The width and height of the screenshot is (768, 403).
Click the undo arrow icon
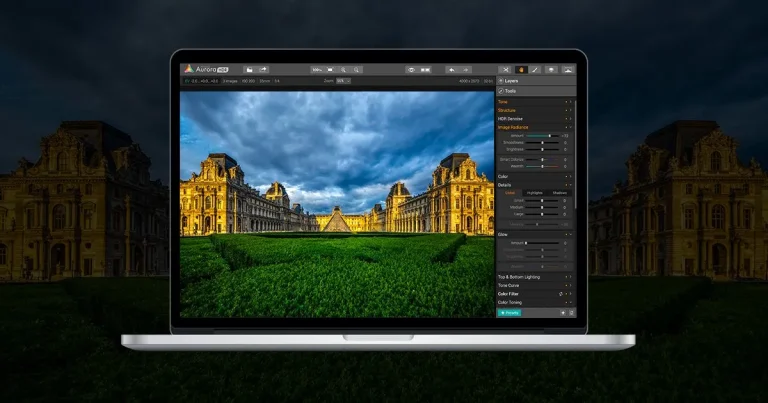(x=452, y=69)
